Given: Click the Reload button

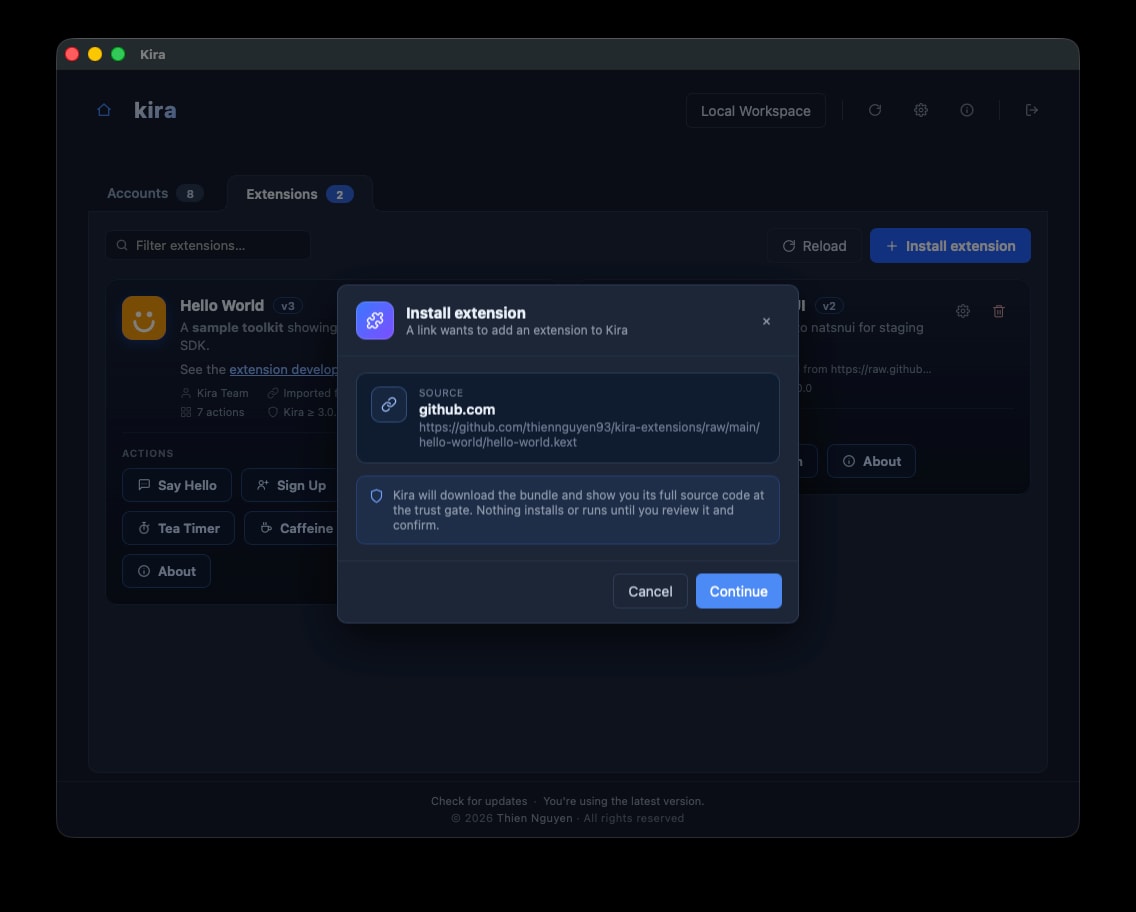Looking at the screenshot, I should point(814,246).
